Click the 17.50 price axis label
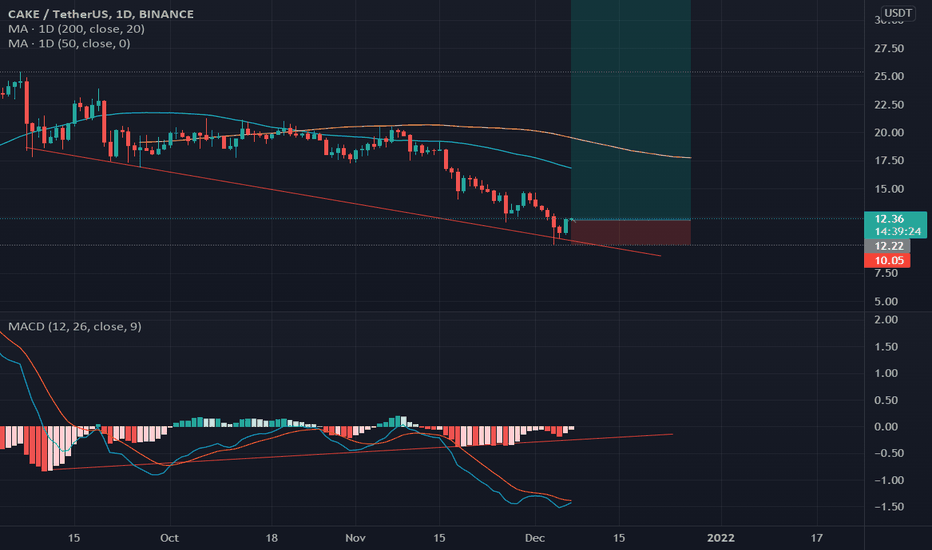932x550 pixels. point(889,161)
